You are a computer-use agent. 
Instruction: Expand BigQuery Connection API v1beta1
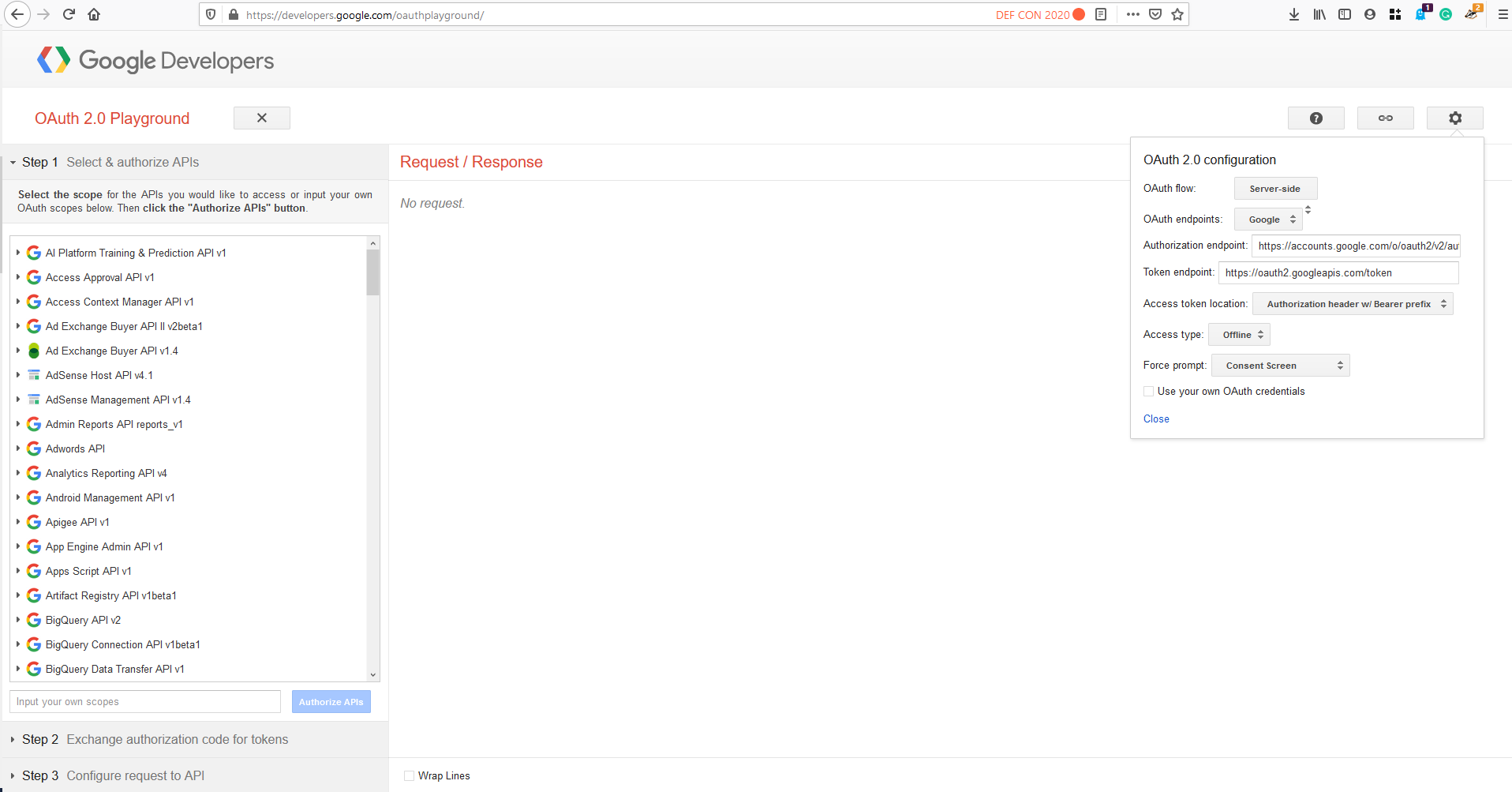[x=18, y=644]
